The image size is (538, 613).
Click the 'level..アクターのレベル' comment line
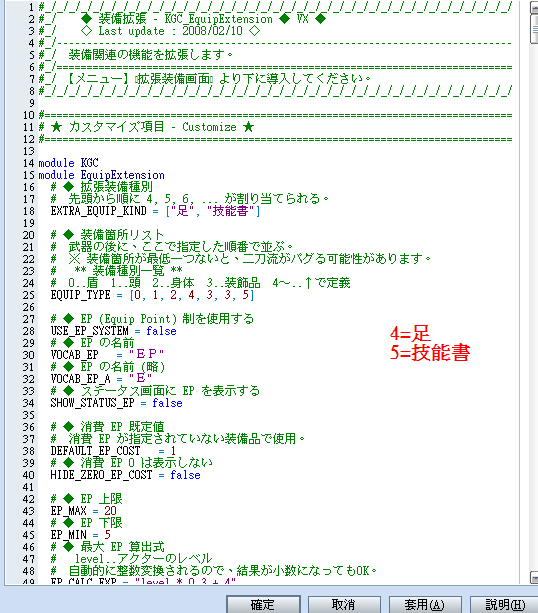(132, 559)
